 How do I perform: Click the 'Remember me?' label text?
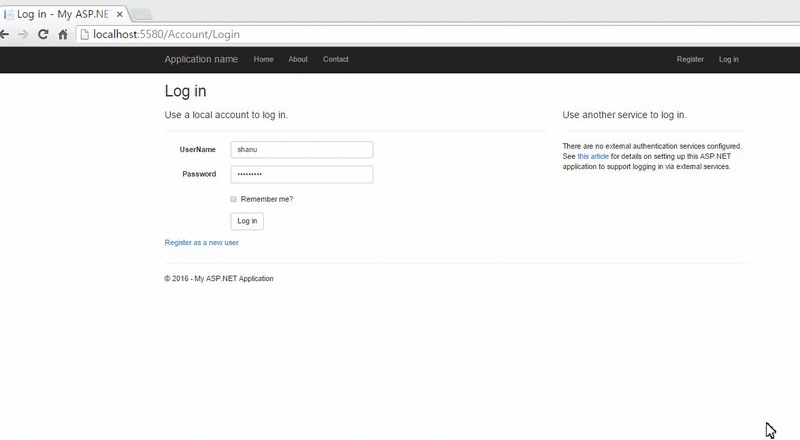(267, 199)
